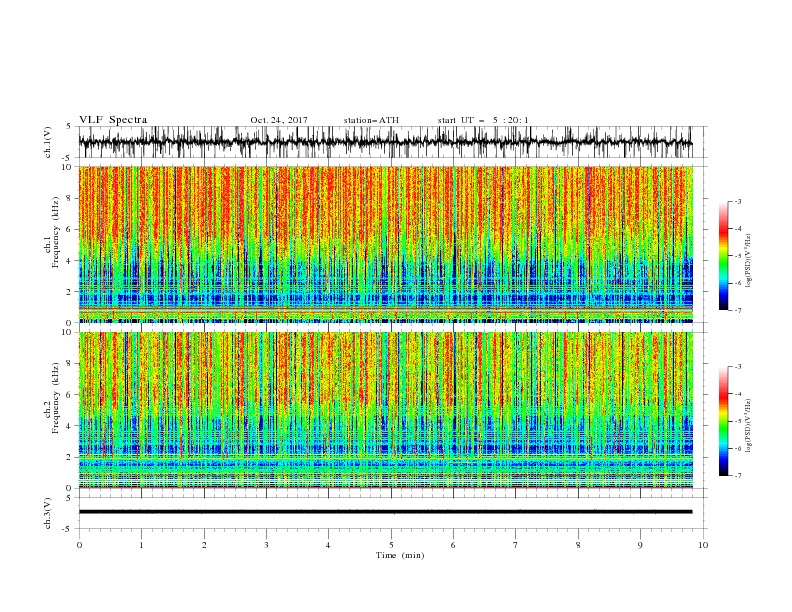Select the date text "Oct. 24, 2017"
The width and height of the screenshot is (792, 612).
point(279,120)
